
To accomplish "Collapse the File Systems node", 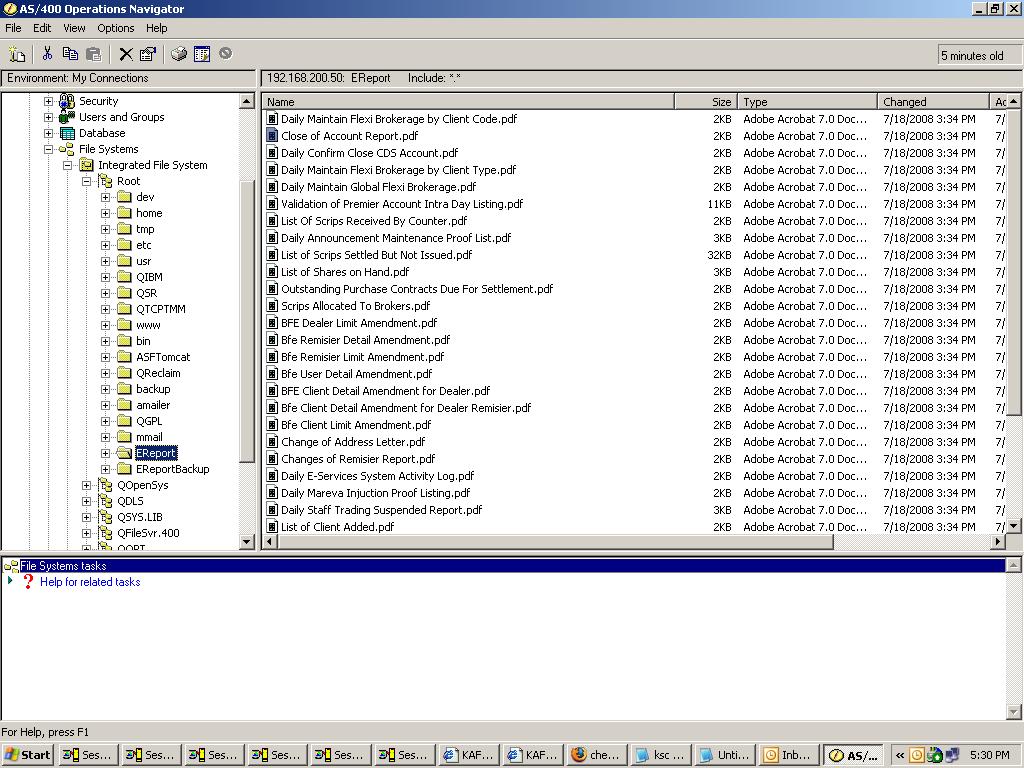I will 48,150.
